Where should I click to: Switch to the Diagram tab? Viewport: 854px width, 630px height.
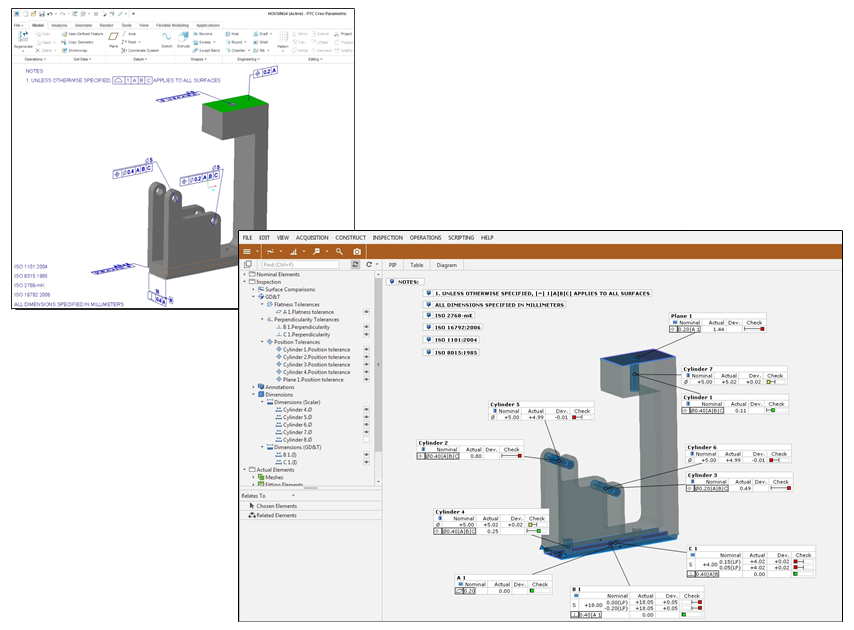[x=447, y=265]
